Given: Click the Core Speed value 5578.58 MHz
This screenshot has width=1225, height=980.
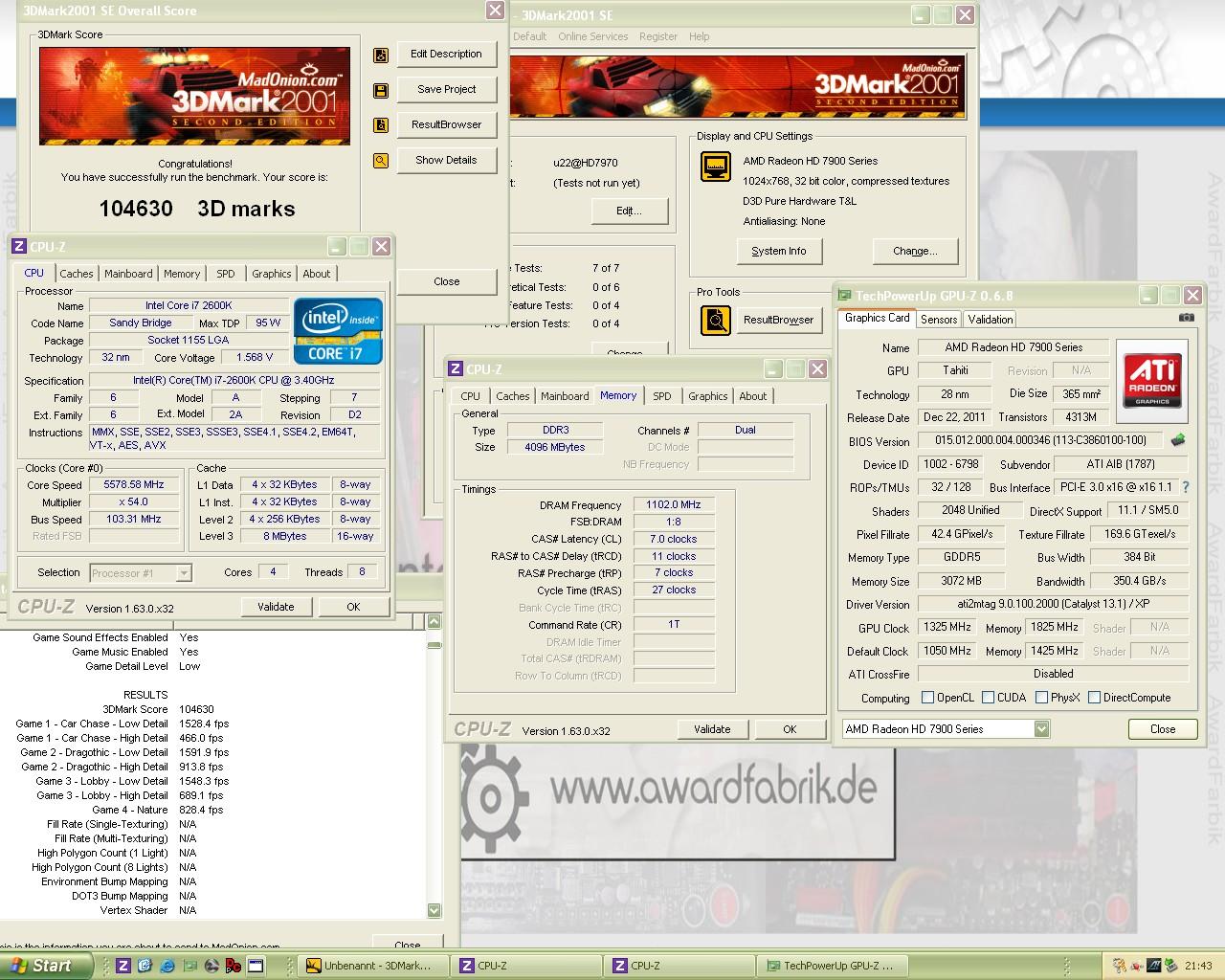Looking at the screenshot, I should 134,485.
